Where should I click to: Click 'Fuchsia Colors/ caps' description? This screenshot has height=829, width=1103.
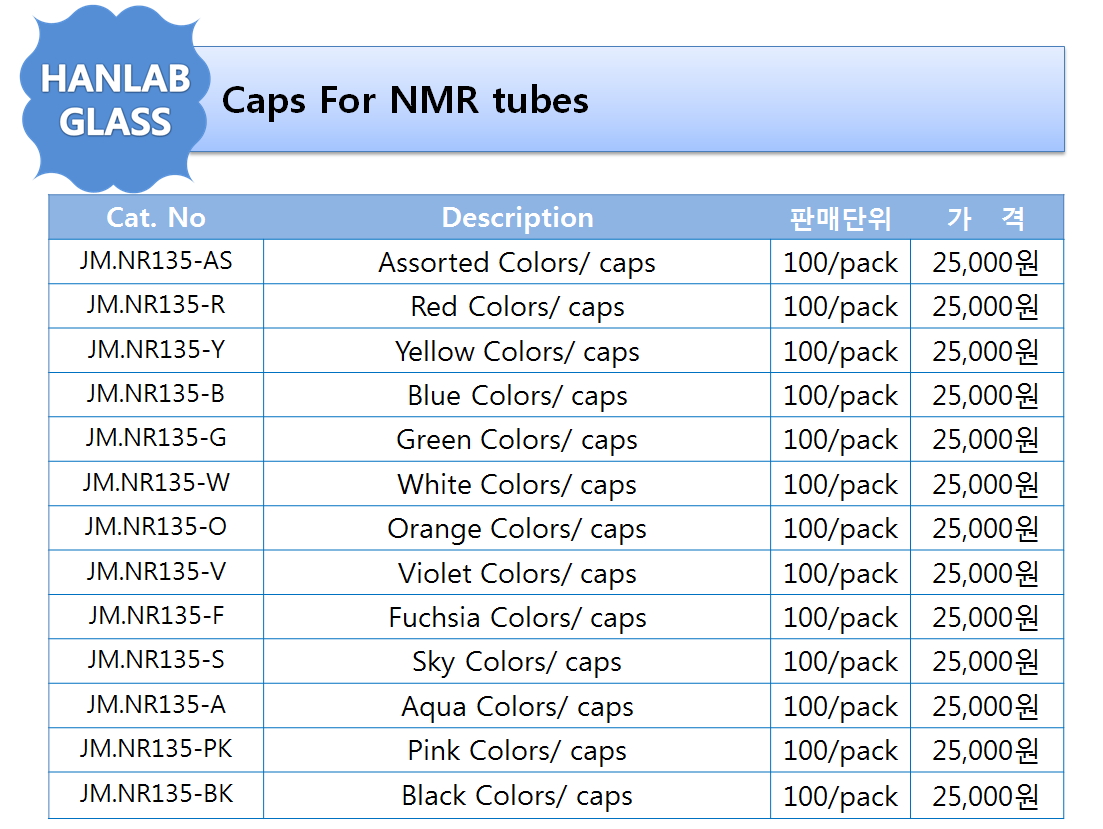[517, 618]
